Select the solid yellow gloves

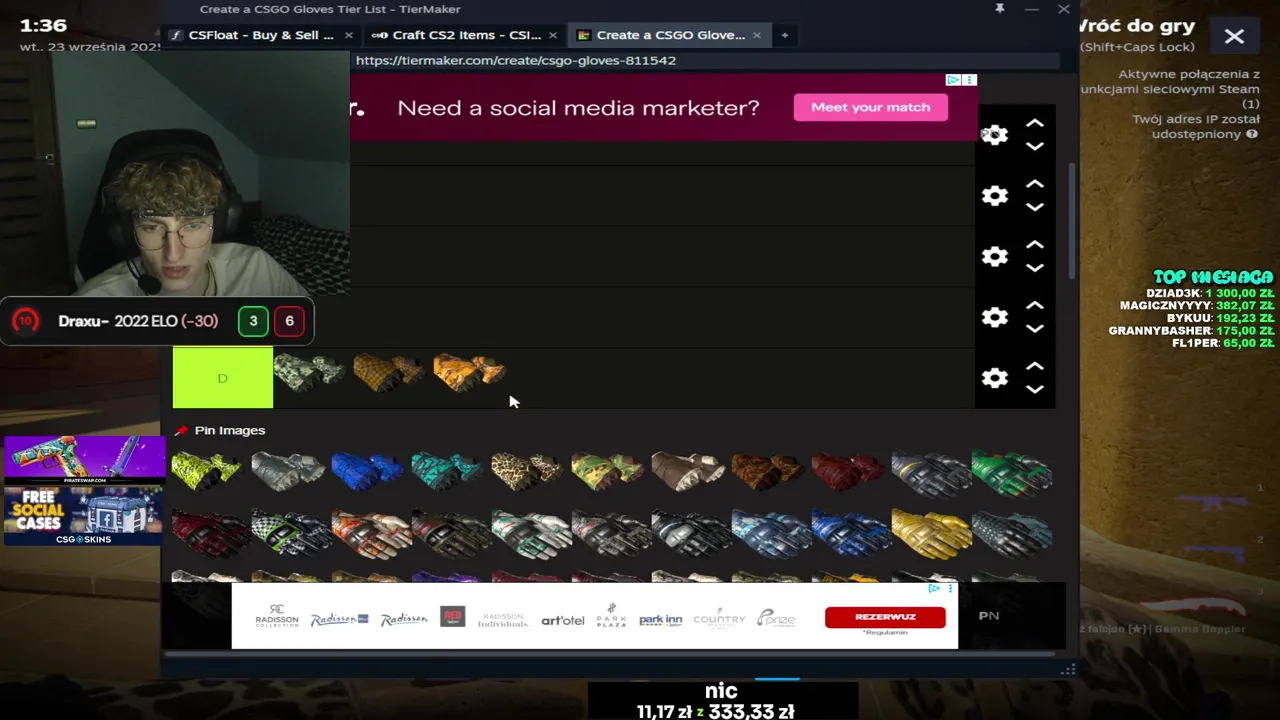931,535
